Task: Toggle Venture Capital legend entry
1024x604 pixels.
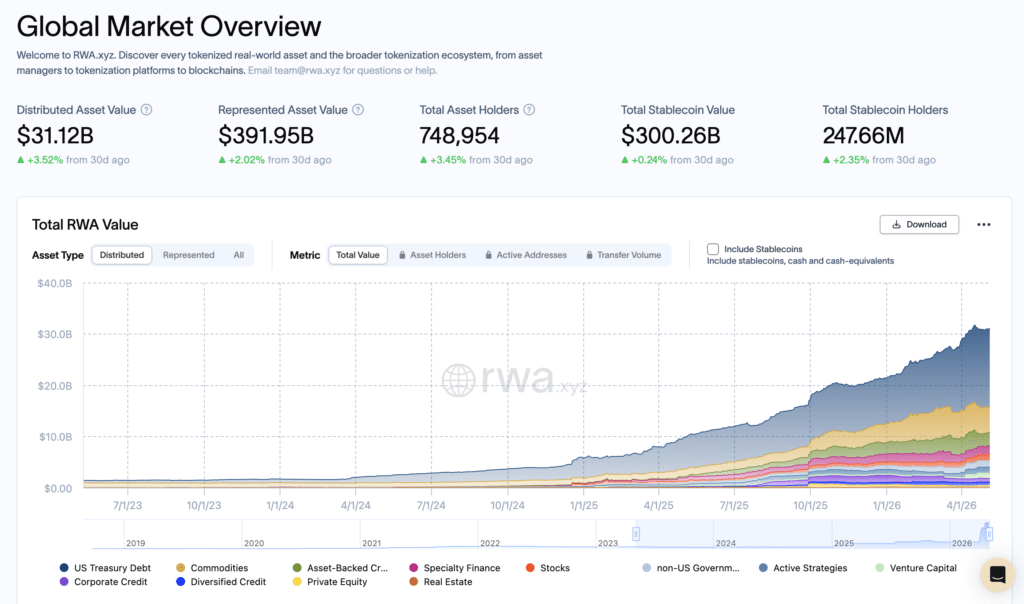Action: [x=916, y=568]
